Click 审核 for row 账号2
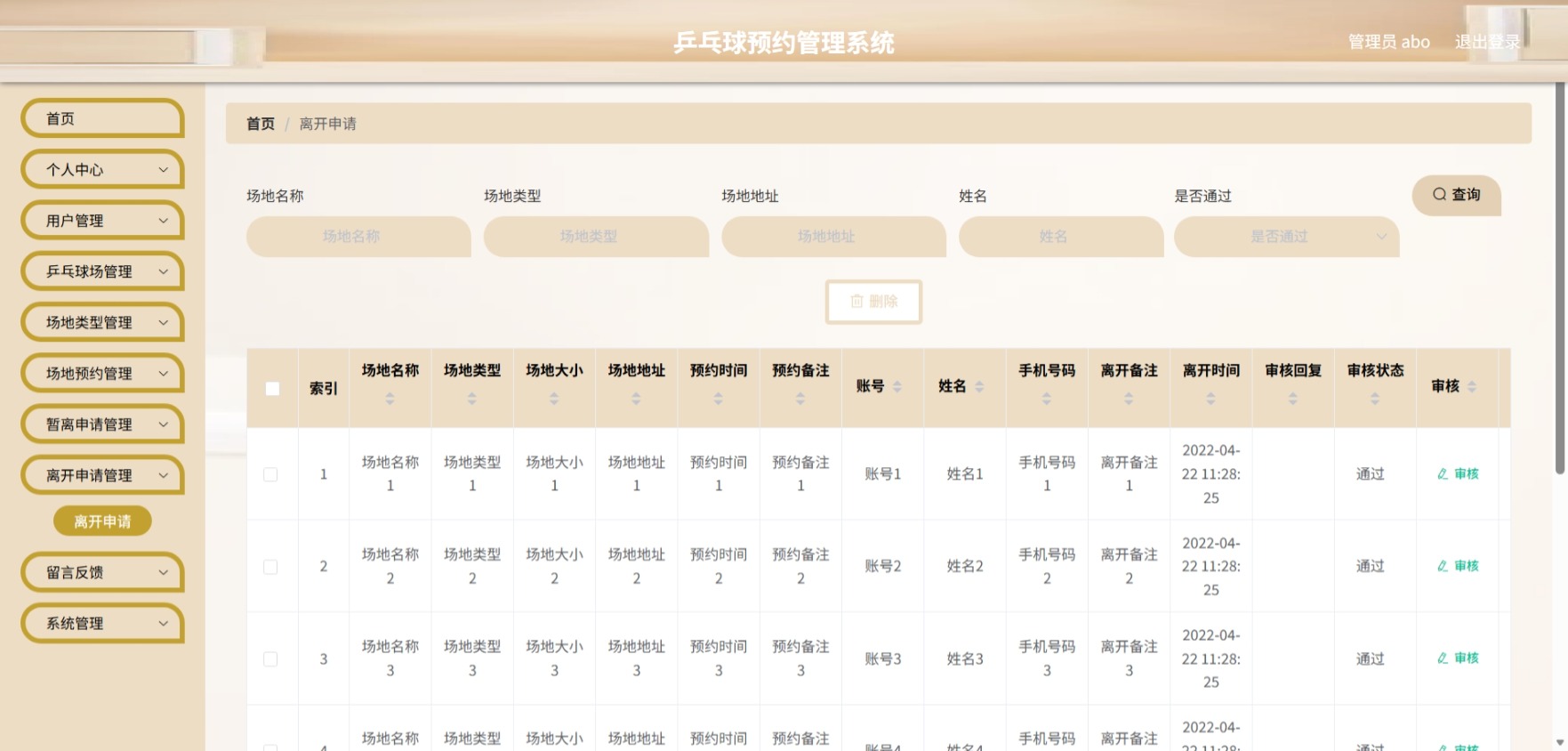Viewport: 1568px width, 751px height. click(x=1458, y=566)
